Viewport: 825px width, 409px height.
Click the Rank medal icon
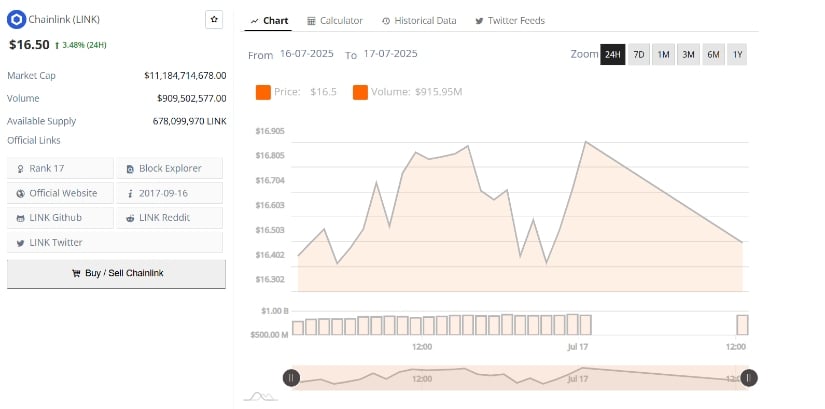21,169
